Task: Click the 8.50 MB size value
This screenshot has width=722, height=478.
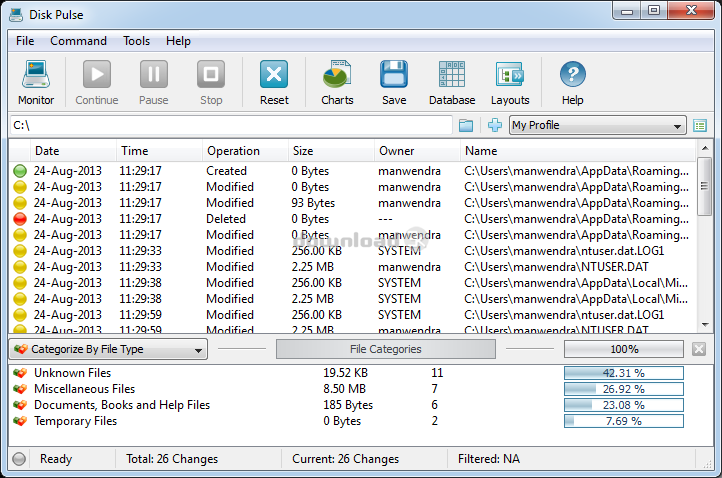Action: tap(344, 389)
